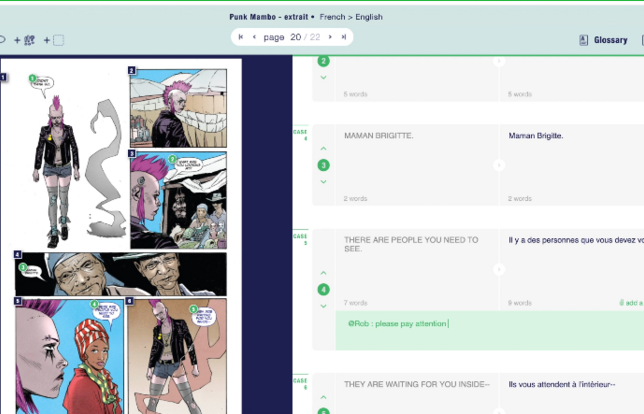Move segment 5 up with chevron
Screen dimensions: 644x414
tap(323, 397)
